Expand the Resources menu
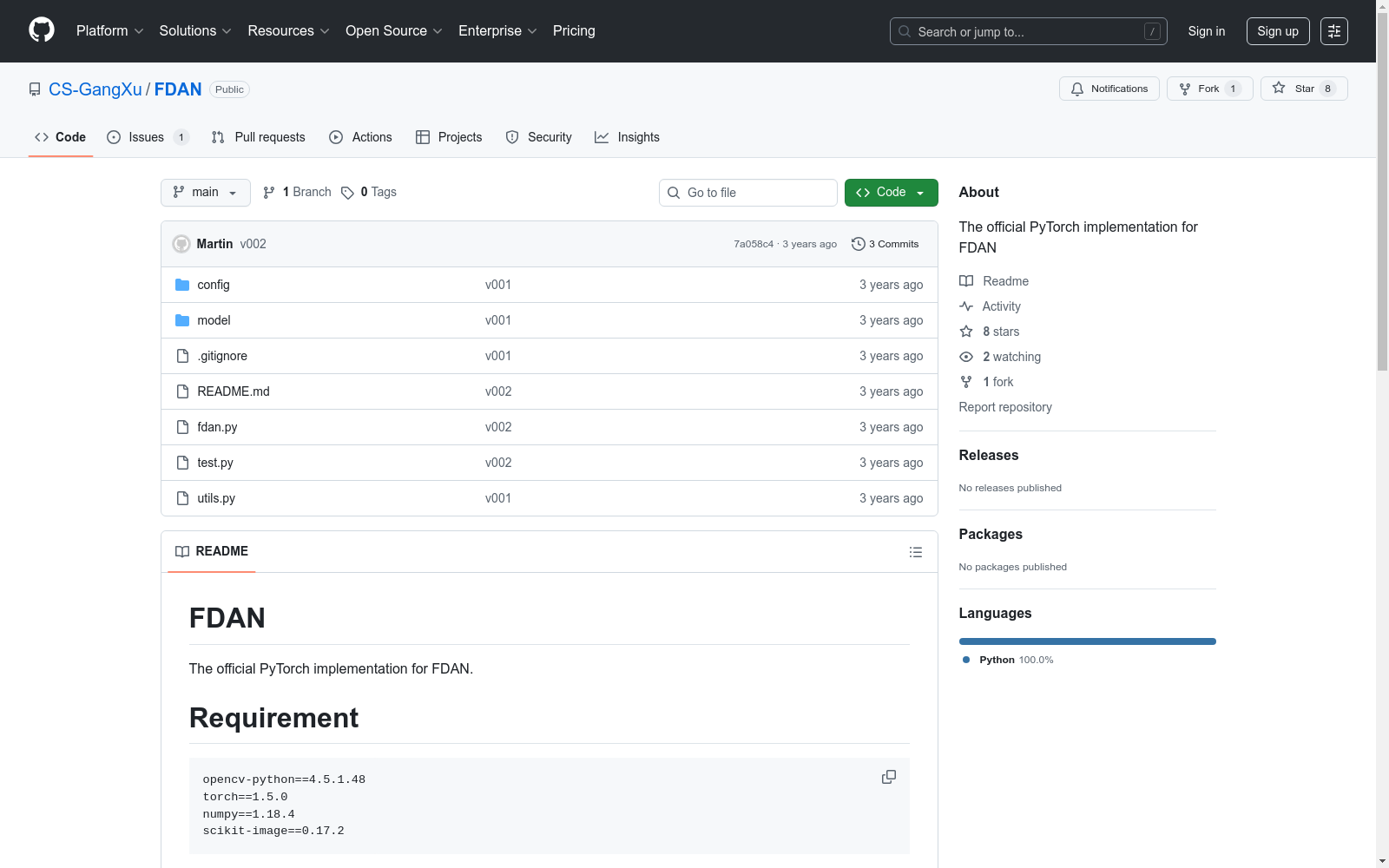 click(289, 31)
